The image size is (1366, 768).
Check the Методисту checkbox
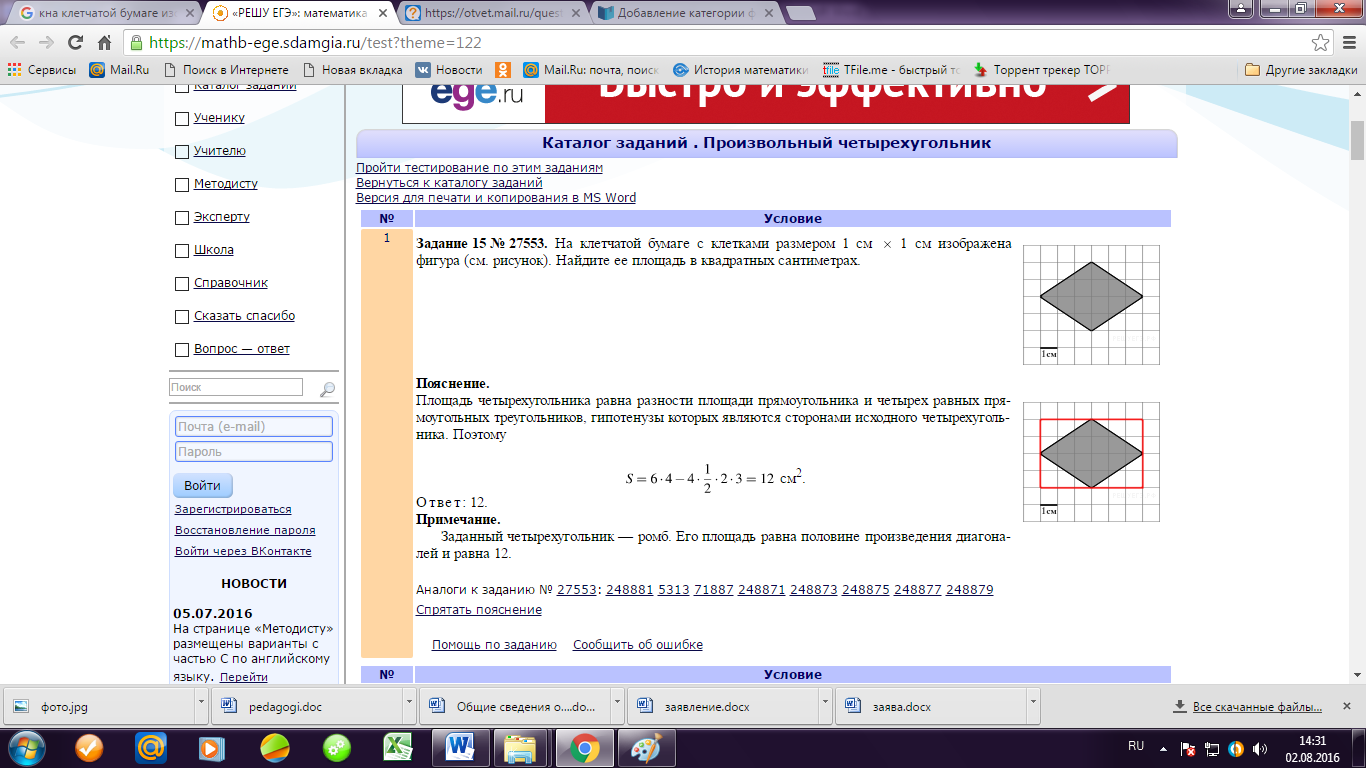point(181,185)
